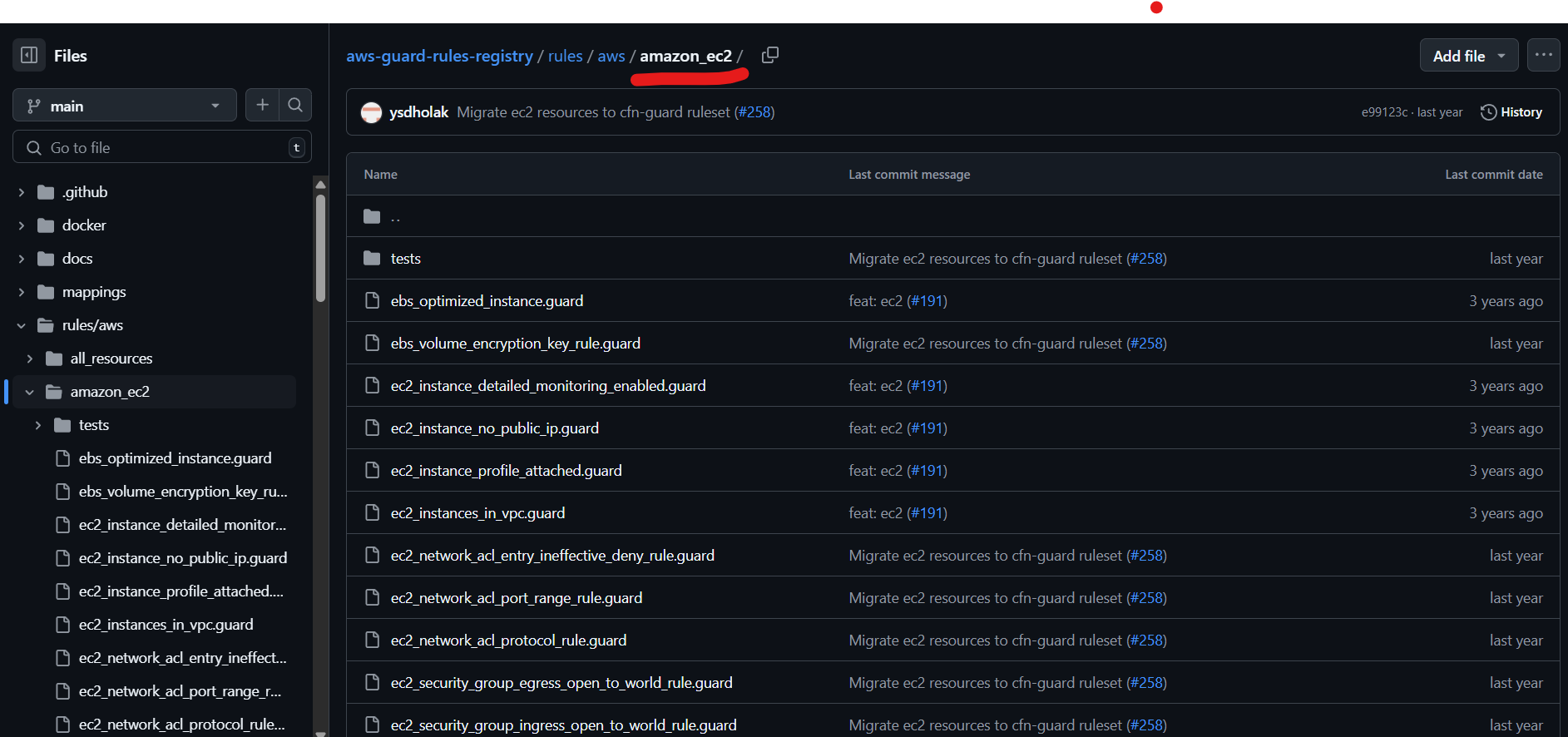Viewport: 1568px width, 737px height.
Task: Collapse the rules/aws folder chevron
Action: pyautogui.click(x=22, y=325)
